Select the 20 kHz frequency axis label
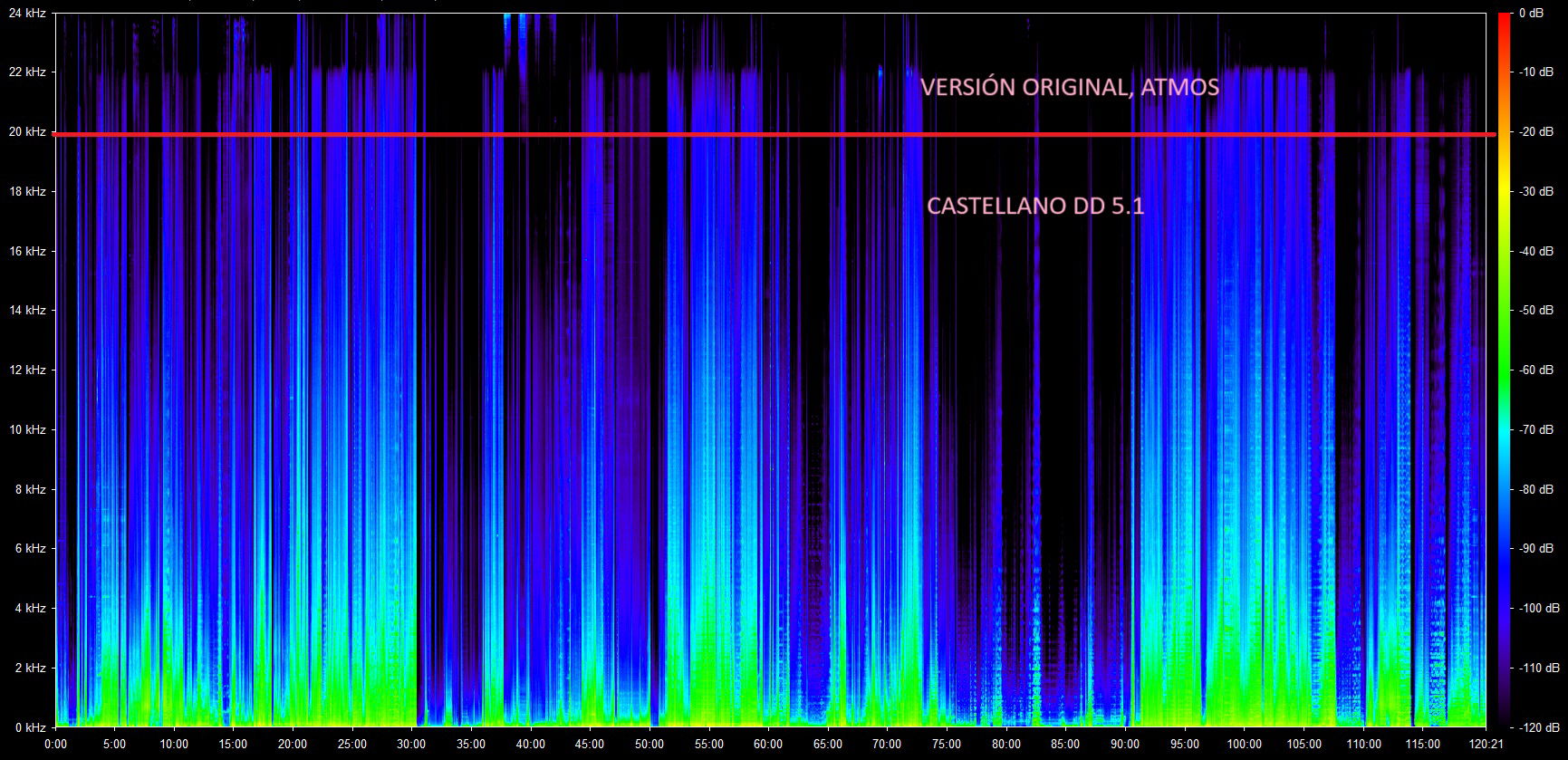Viewport: 1568px width, 760px height. pyautogui.click(x=27, y=132)
